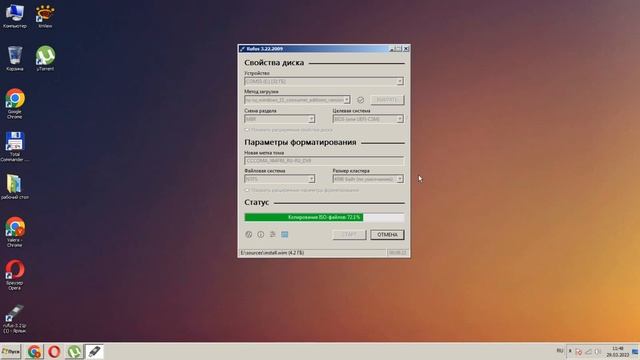Click the ВЫБРАТЬ select image button
This screenshot has width=640, height=360.
[387, 100]
